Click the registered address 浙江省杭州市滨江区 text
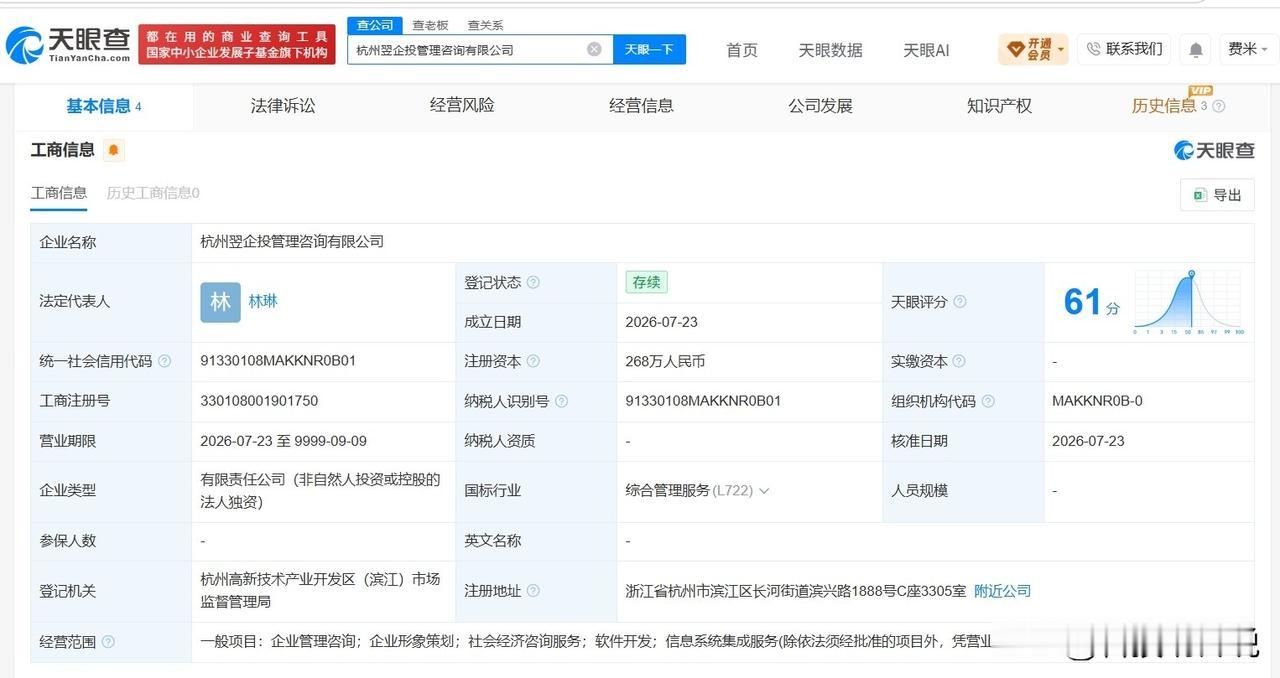 [795, 591]
